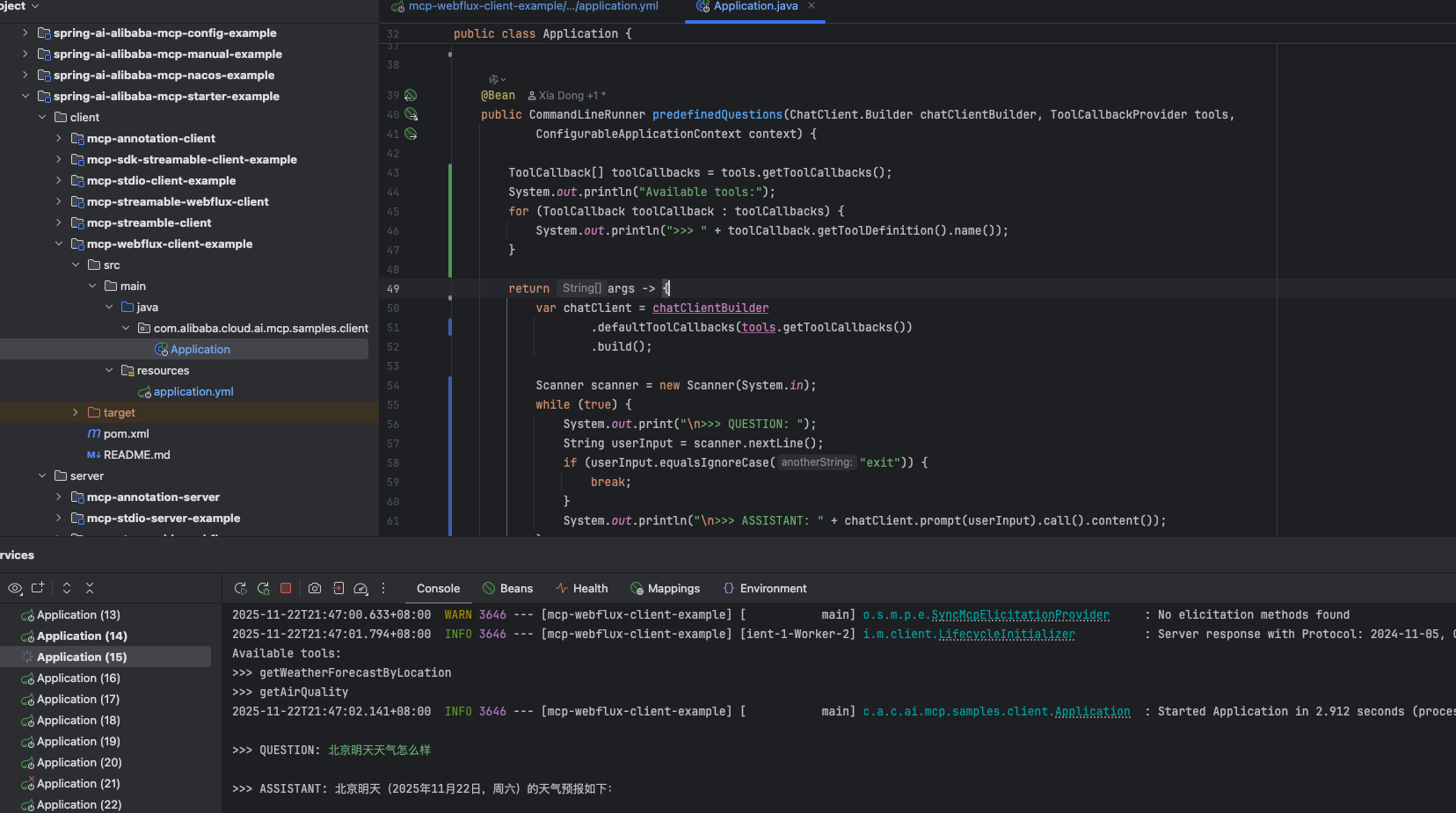1456x813 pixels.
Task: Click the chatClientBuilder reference on line 50
Action: click(x=710, y=308)
